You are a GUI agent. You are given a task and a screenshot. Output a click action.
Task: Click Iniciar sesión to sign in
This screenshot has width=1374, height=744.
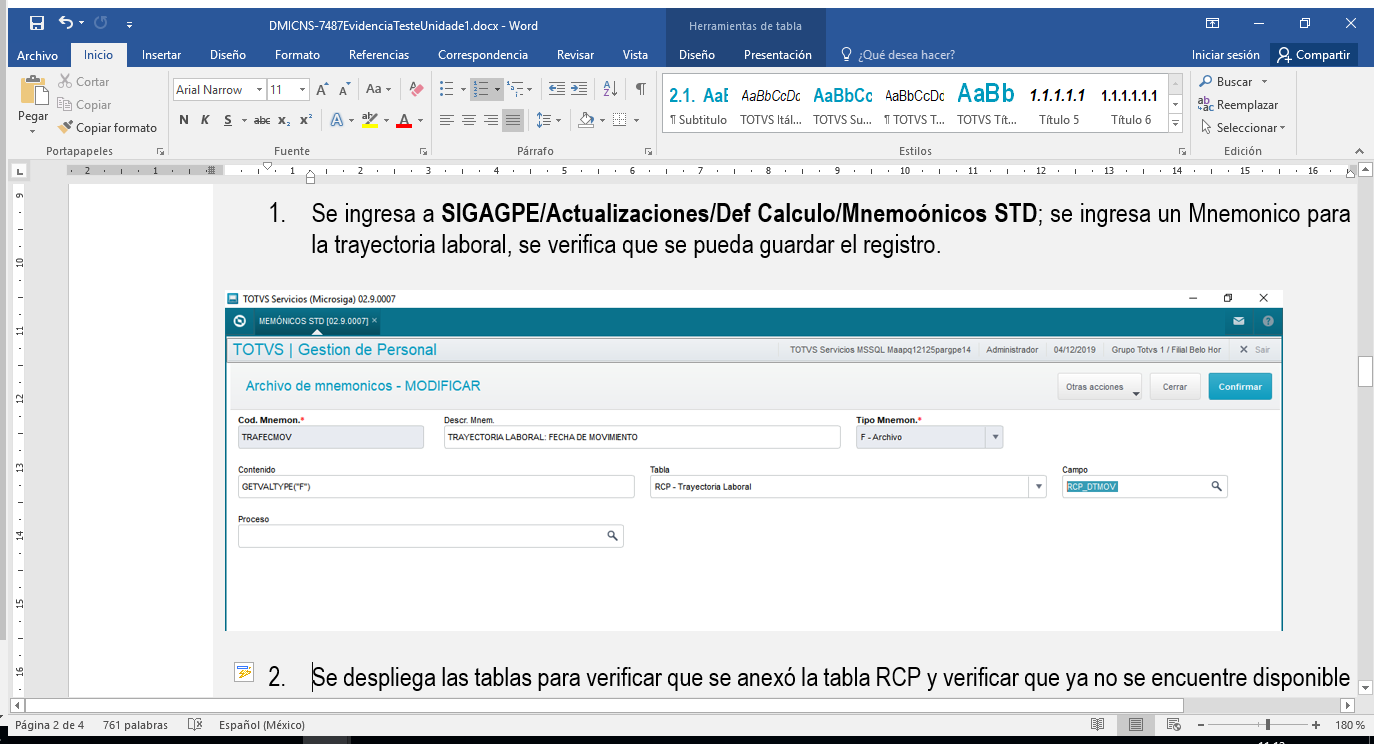click(x=1226, y=55)
